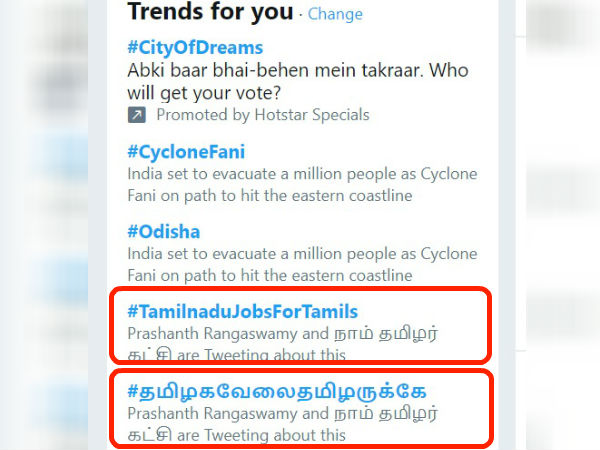Click the Change link beside Trends
The width and height of the screenshot is (600, 450).
[x=335, y=14]
